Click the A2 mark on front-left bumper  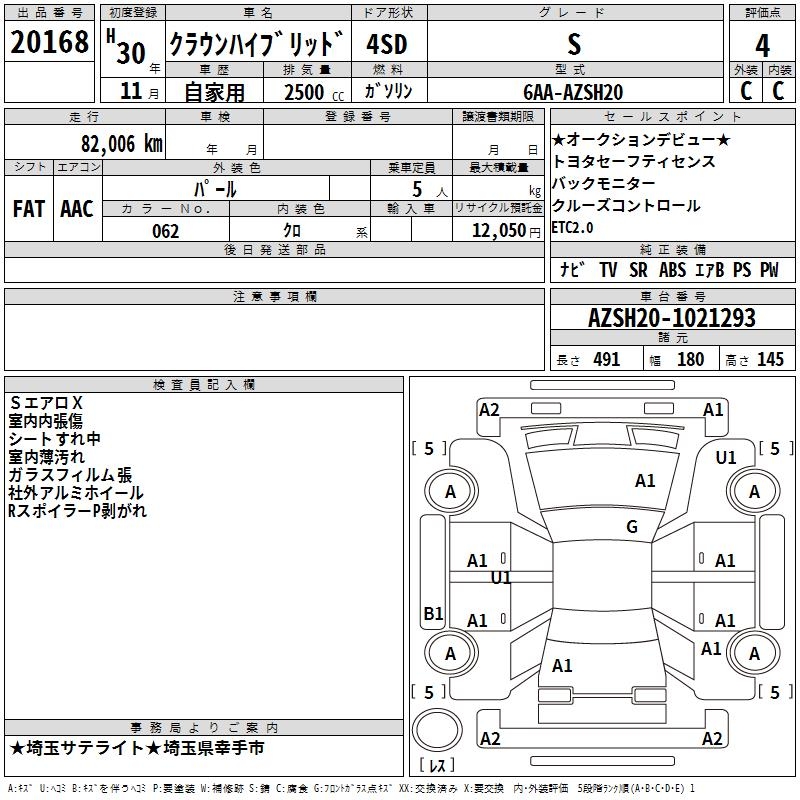pyautogui.click(x=489, y=410)
